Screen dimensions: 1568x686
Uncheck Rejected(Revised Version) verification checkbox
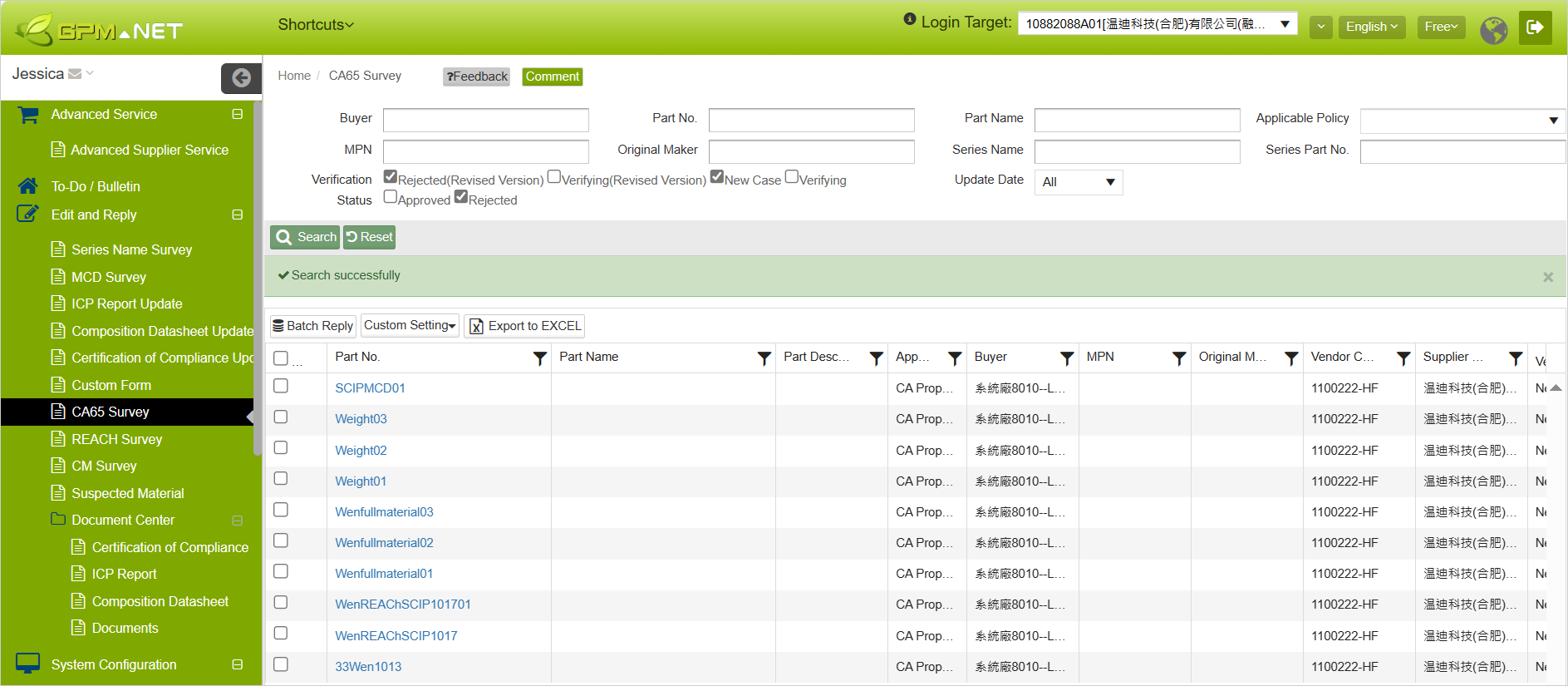(x=390, y=176)
